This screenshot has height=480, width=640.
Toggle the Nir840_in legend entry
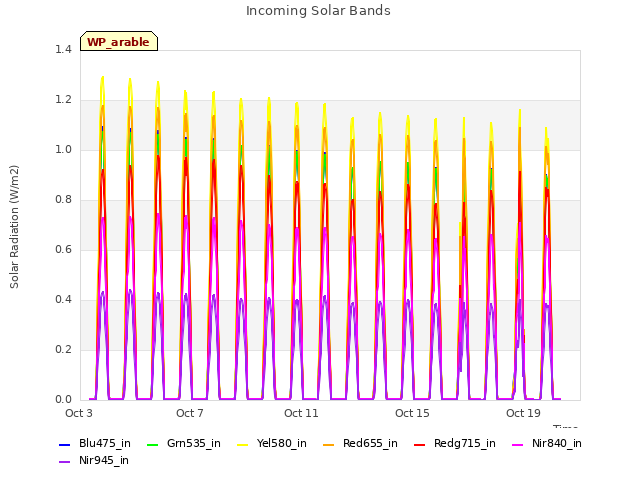(547, 444)
